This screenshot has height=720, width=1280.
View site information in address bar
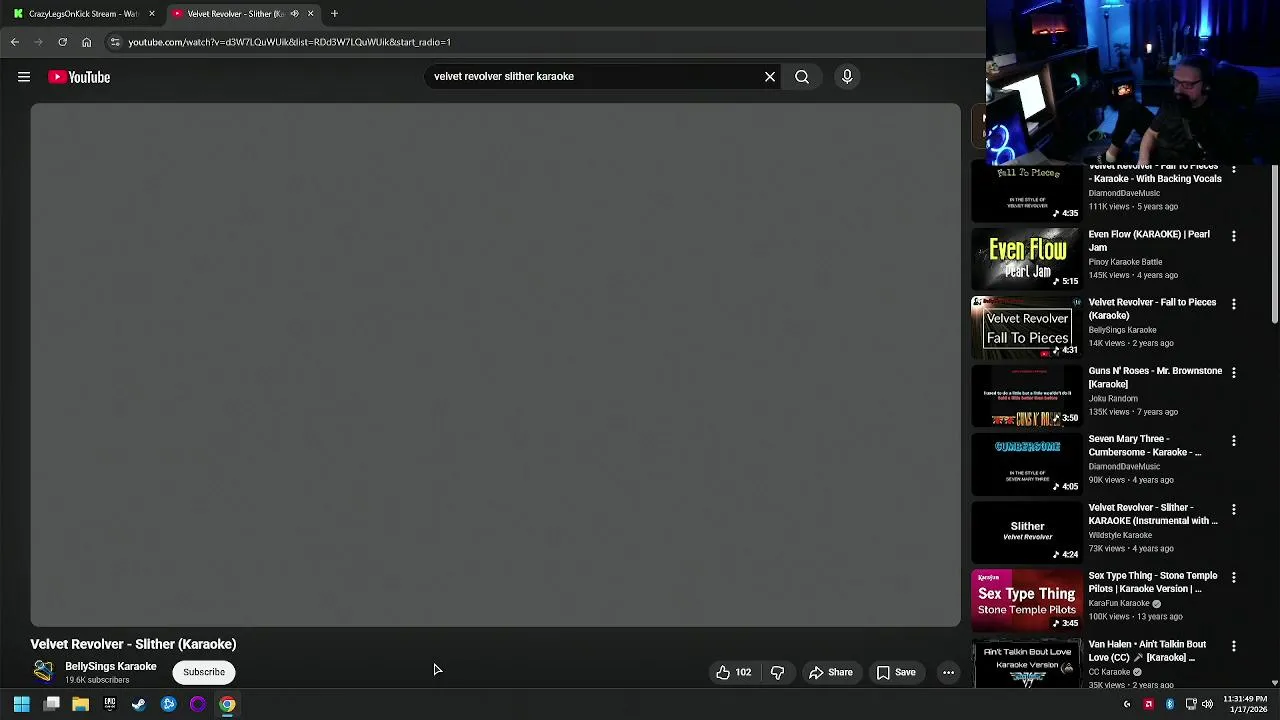[115, 42]
